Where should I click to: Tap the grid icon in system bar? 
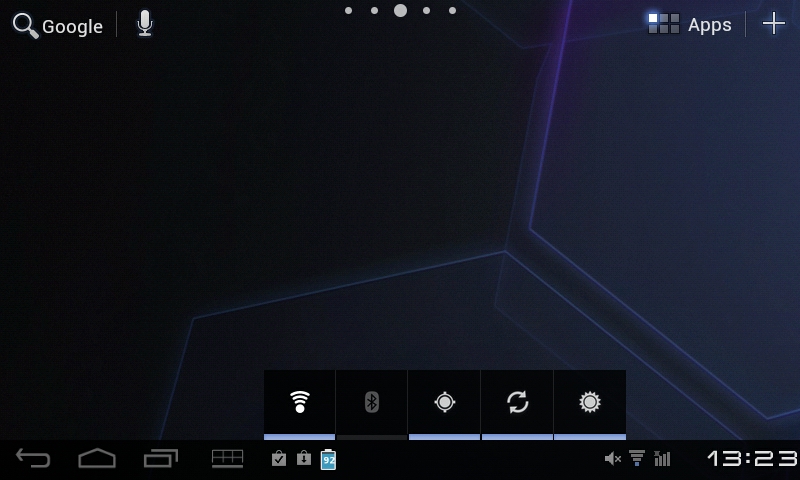pyautogui.click(x=228, y=458)
